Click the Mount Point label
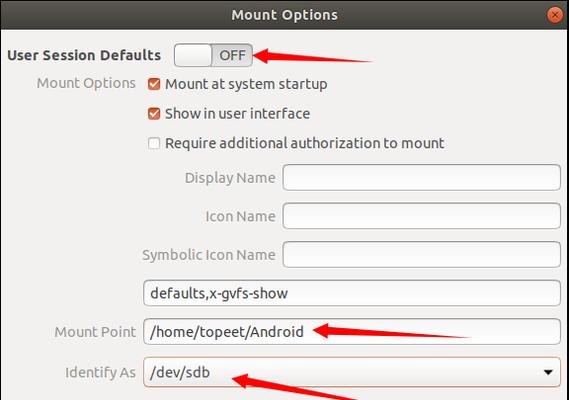Screen dimensions: 569x400 coord(95,332)
